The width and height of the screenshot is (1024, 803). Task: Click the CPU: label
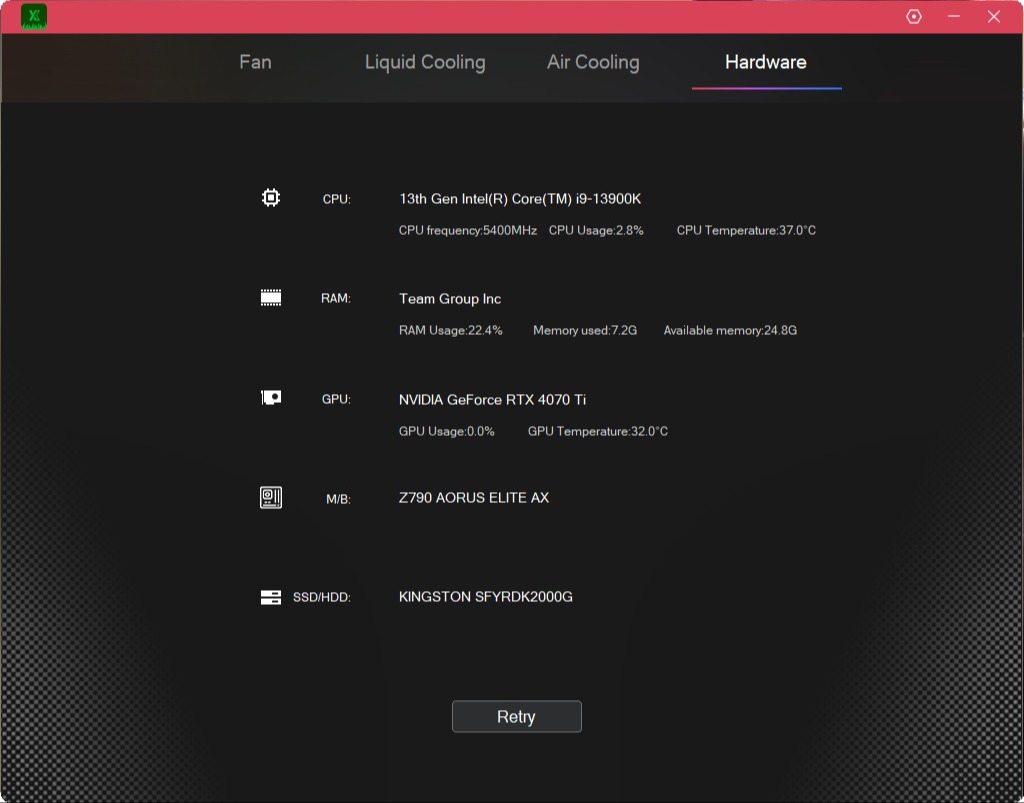336,199
